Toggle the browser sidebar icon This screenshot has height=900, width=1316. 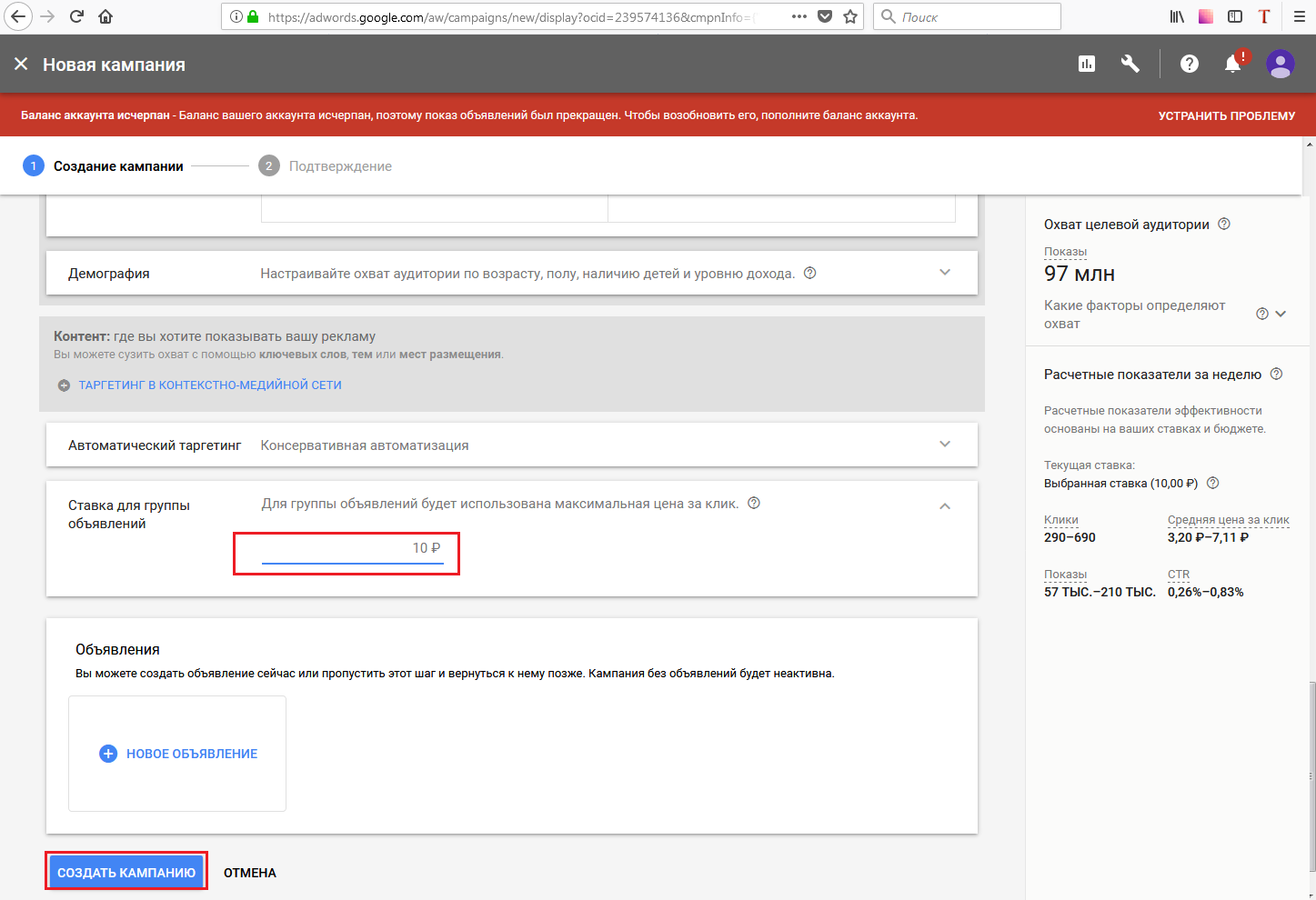click(1235, 16)
